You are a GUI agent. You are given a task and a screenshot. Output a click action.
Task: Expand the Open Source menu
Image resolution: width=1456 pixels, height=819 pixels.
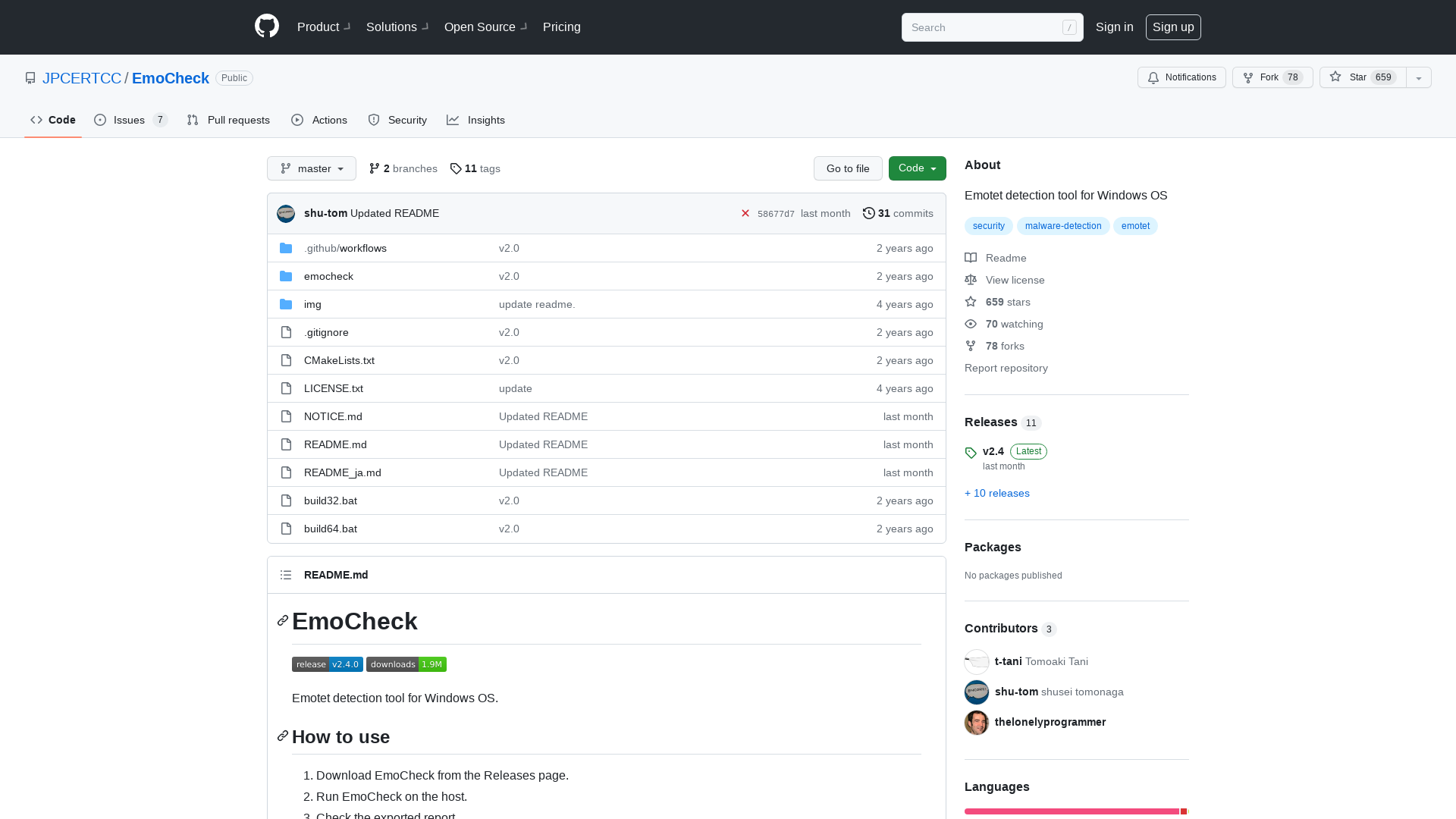pos(485,27)
